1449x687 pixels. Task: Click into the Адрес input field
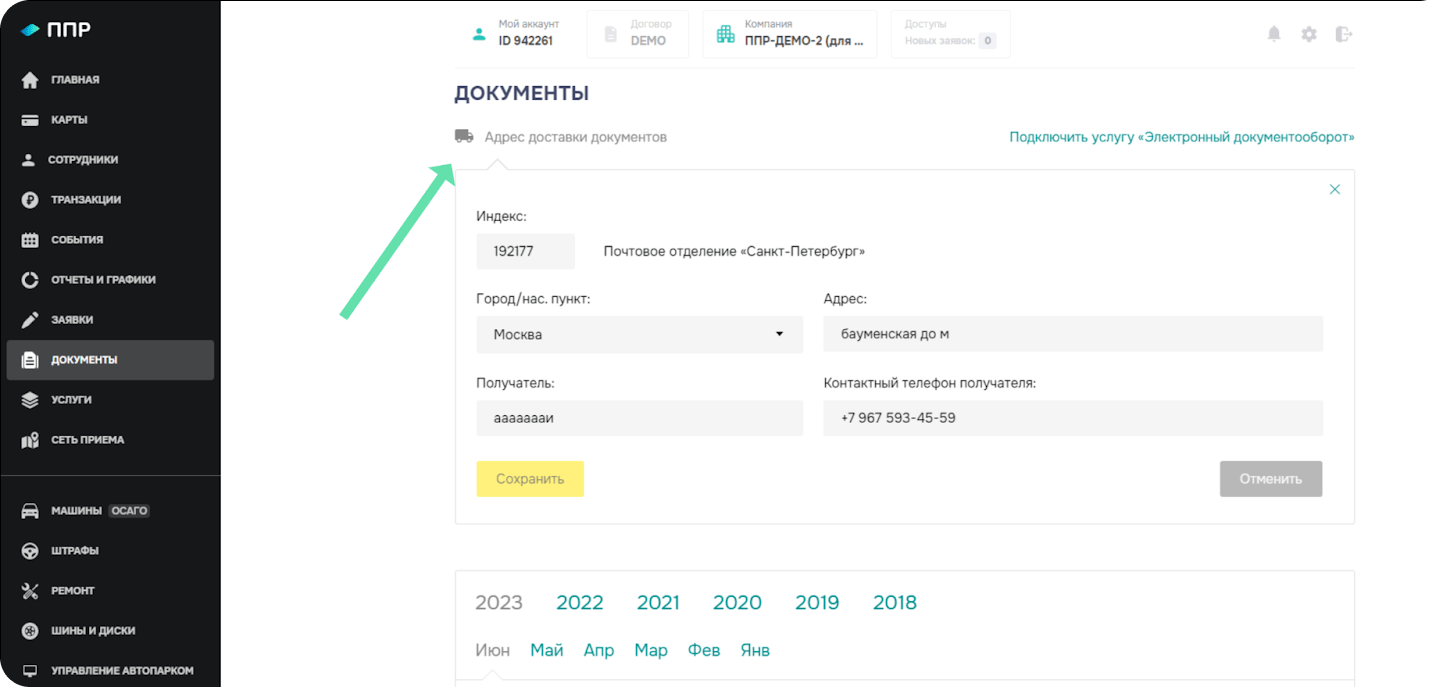tap(1072, 335)
